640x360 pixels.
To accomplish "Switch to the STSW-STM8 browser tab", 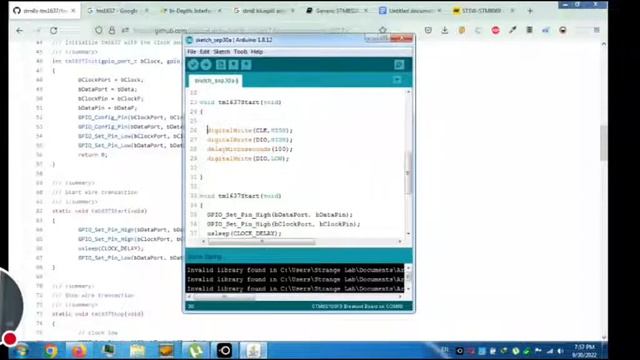I will tap(482, 11).
